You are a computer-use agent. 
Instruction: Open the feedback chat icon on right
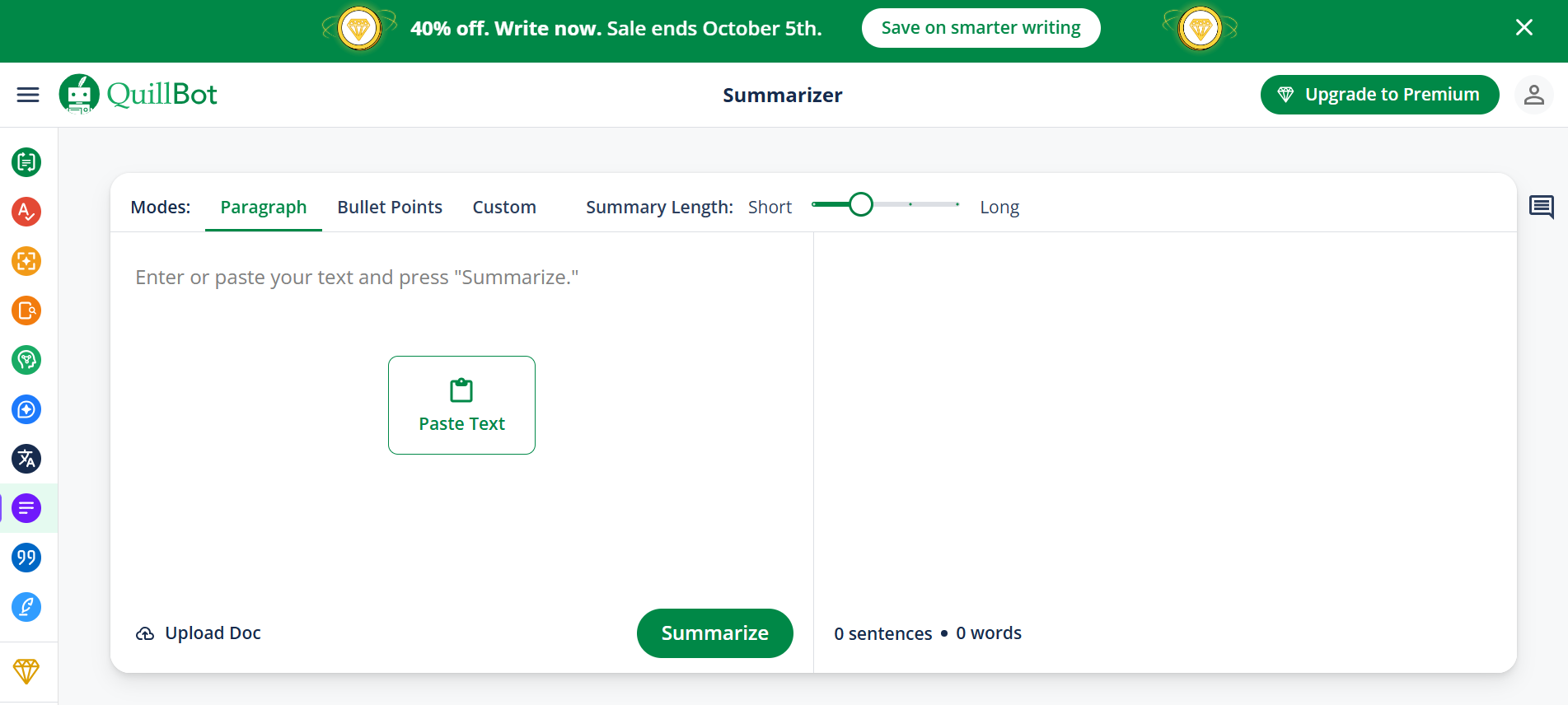click(1541, 207)
